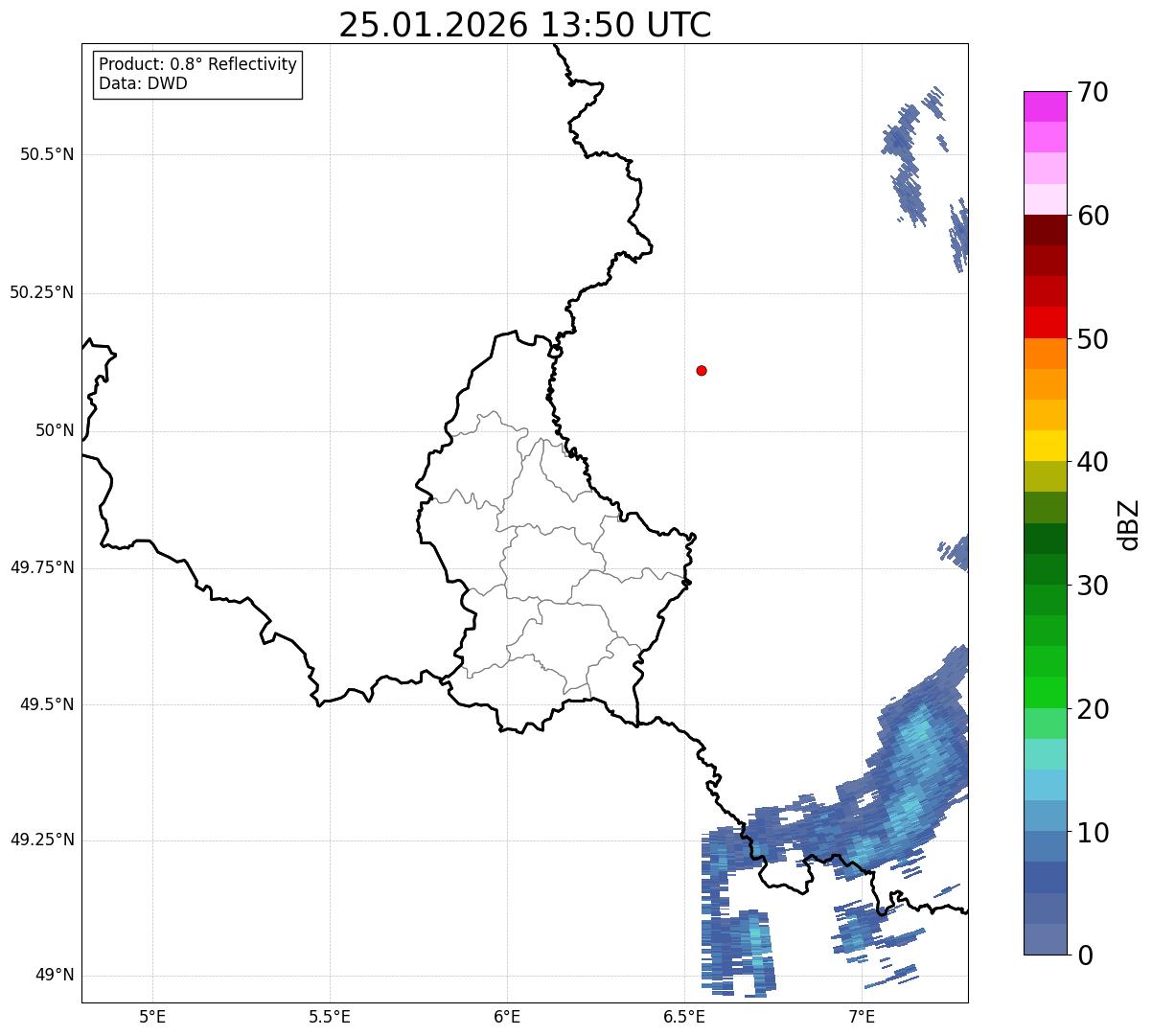Click the colorbar '20' tick label
This screenshot has width=1152, height=1036.
(1093, 709)
